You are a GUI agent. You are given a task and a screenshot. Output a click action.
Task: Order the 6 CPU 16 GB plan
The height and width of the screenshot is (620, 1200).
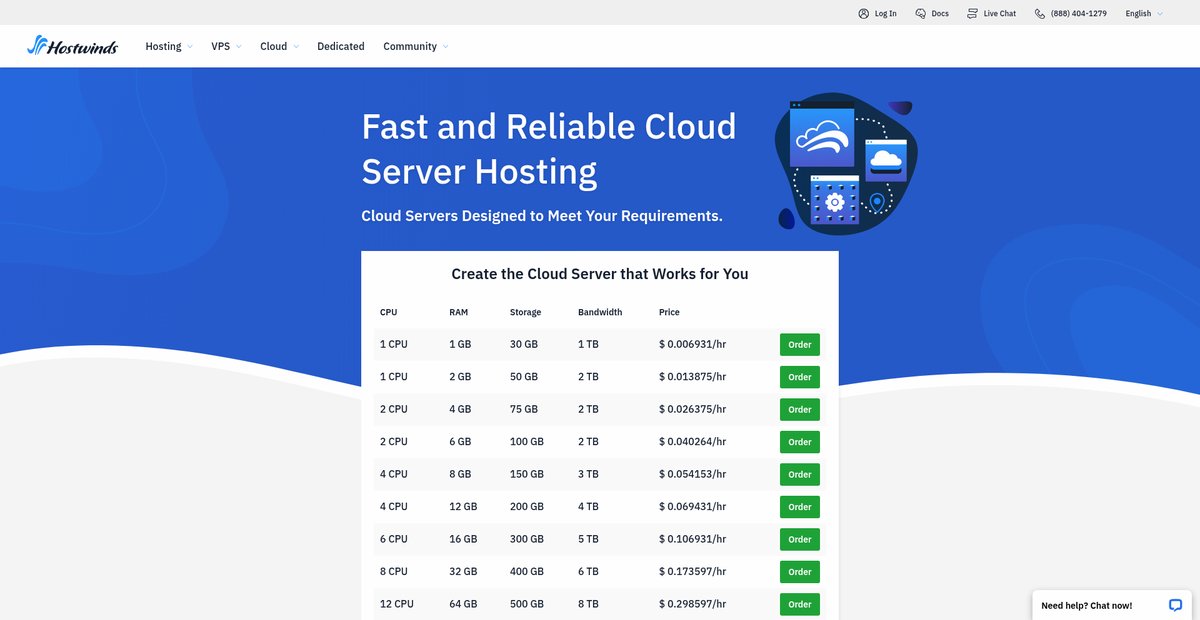pos(800,539)
